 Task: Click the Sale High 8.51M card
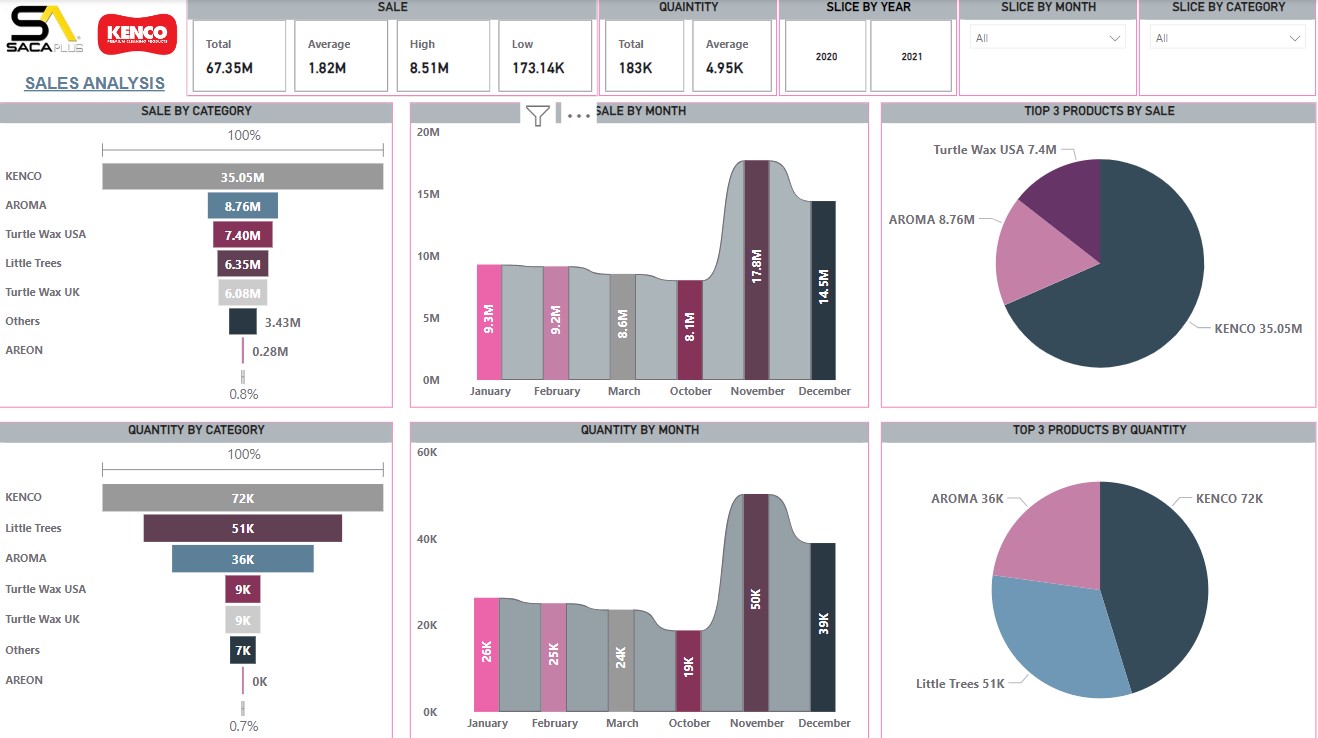pos(444,57)
